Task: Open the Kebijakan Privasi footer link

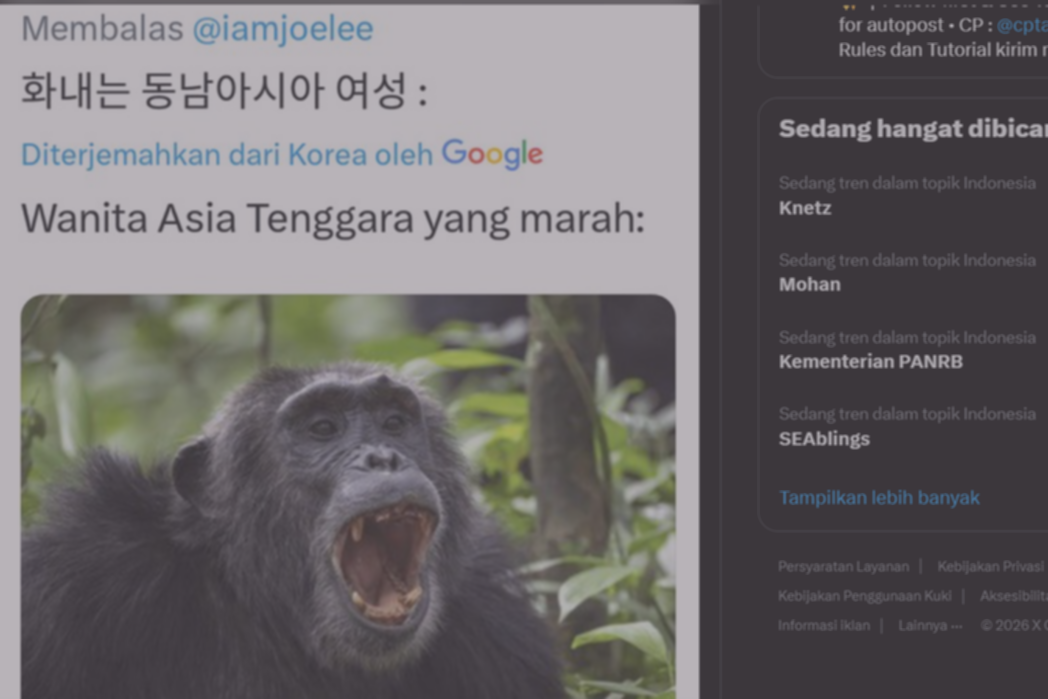Action: (990, 566)
